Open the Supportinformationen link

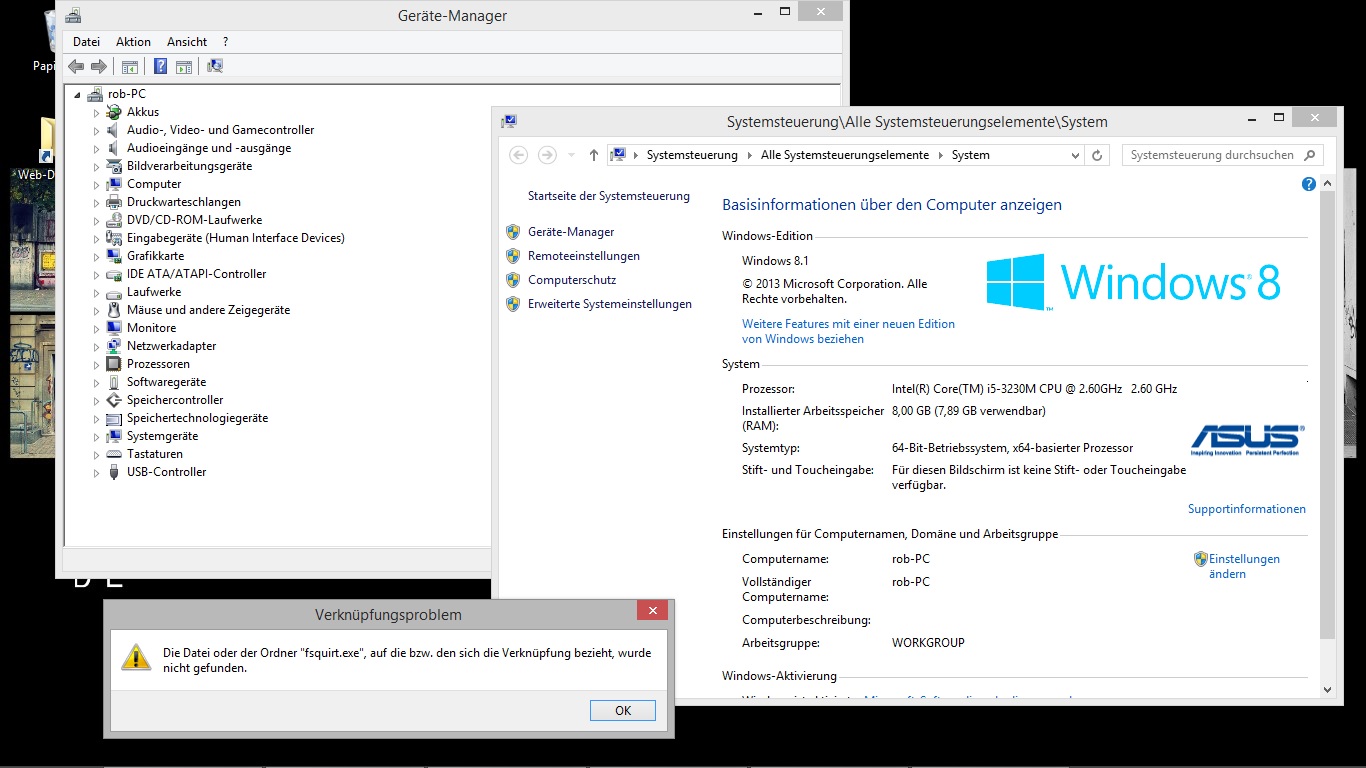click(x=1247, y=509)
